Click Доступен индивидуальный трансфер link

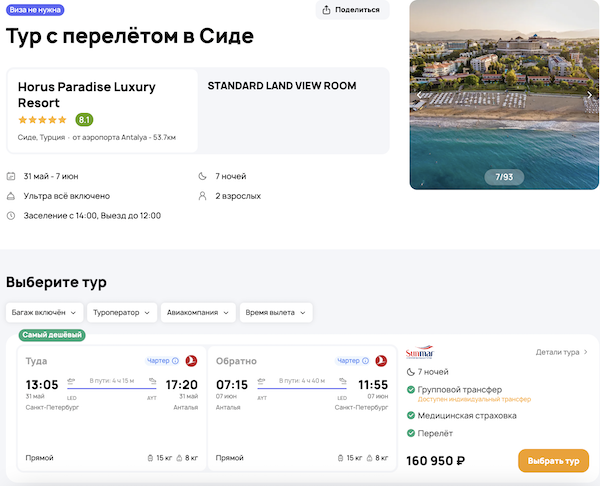[474, 399]
